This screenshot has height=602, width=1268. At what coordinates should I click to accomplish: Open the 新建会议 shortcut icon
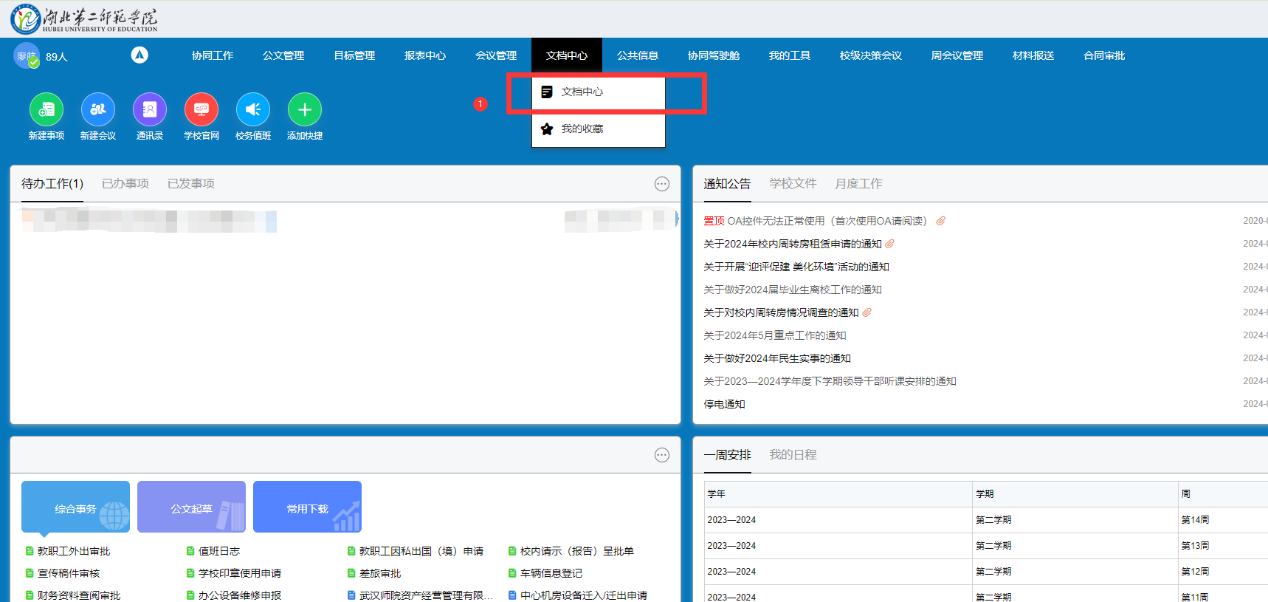coord(97,110)
